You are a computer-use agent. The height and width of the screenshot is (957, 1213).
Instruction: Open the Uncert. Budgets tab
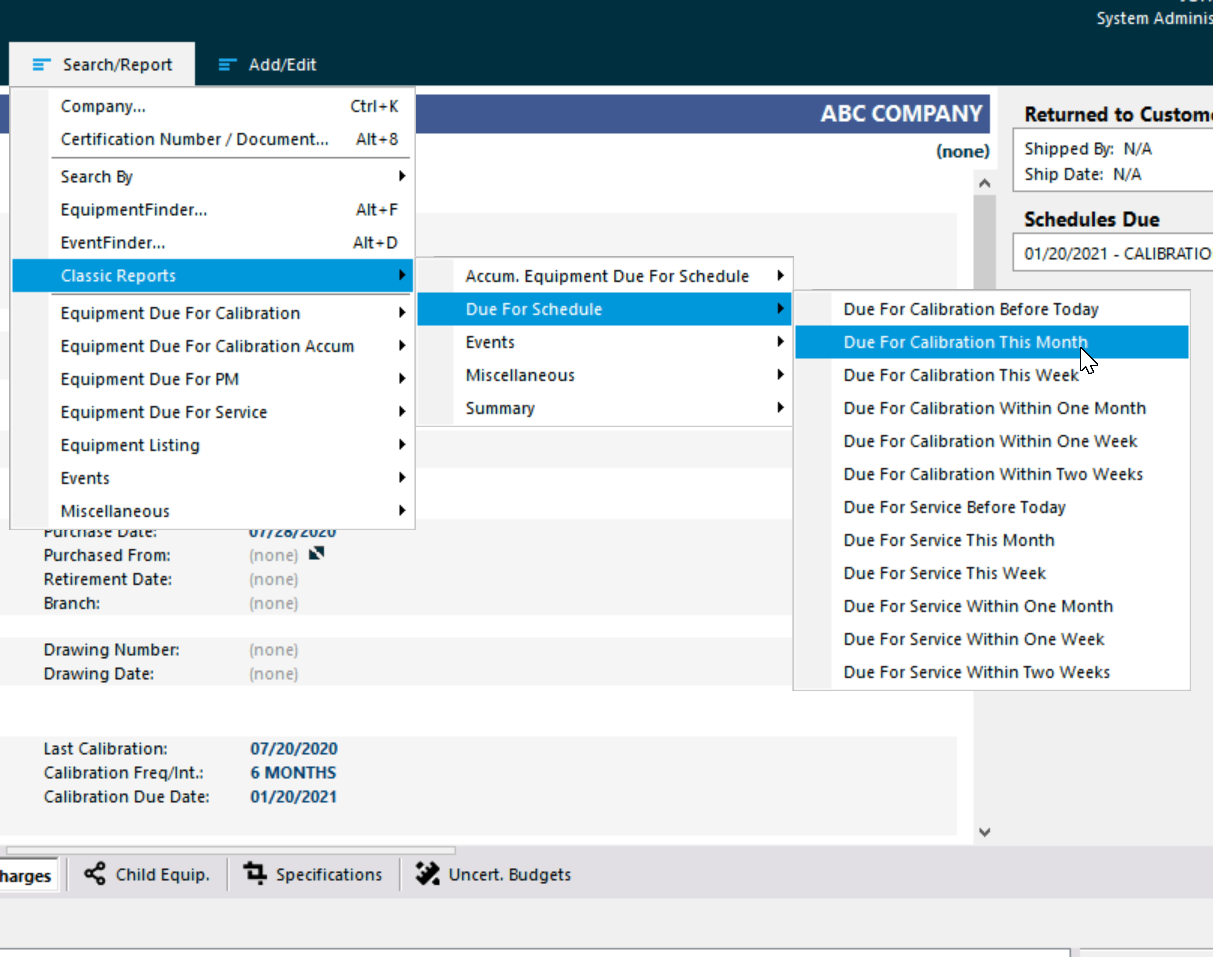point(493,875)
